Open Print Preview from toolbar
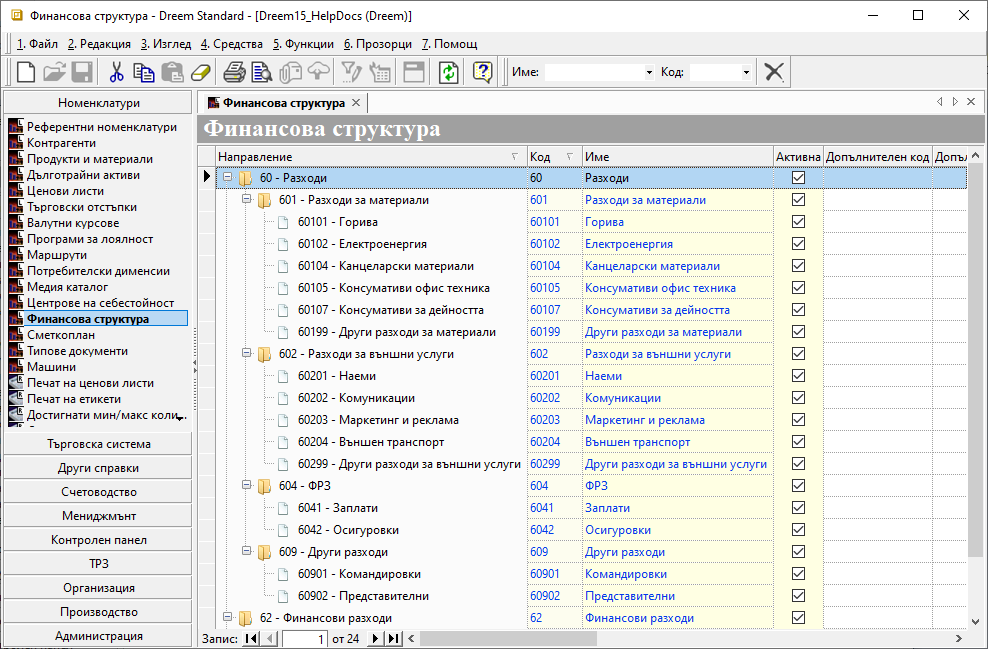Screen dimensions: 988x649 click(262, 72)
